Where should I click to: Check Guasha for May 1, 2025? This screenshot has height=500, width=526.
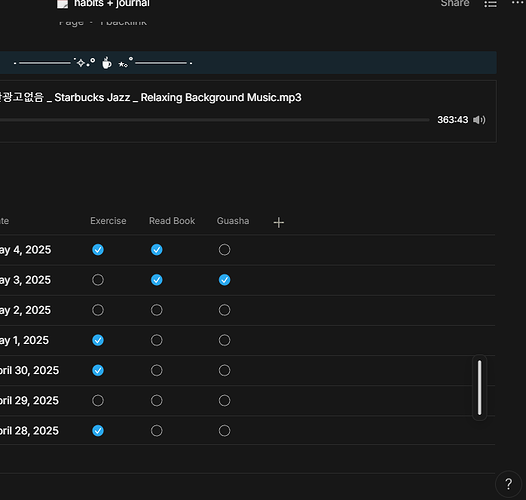tap(224, 340)
